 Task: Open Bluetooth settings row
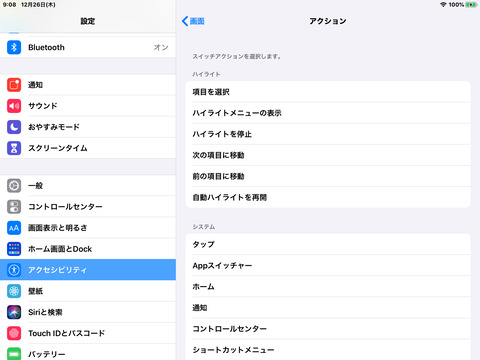(88, 47)
